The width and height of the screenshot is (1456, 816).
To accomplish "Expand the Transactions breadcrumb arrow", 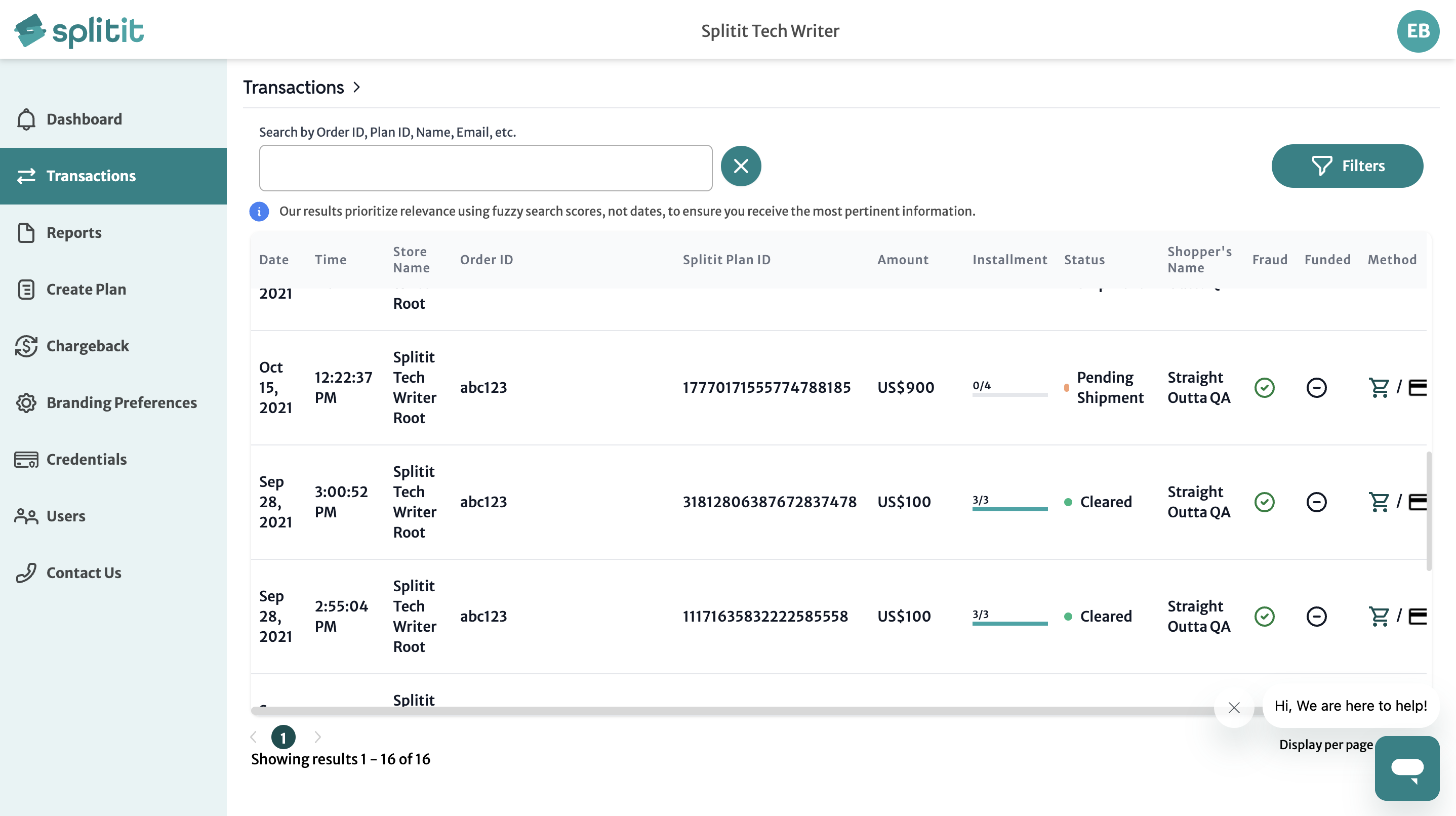I will click(x=358, y=87).
